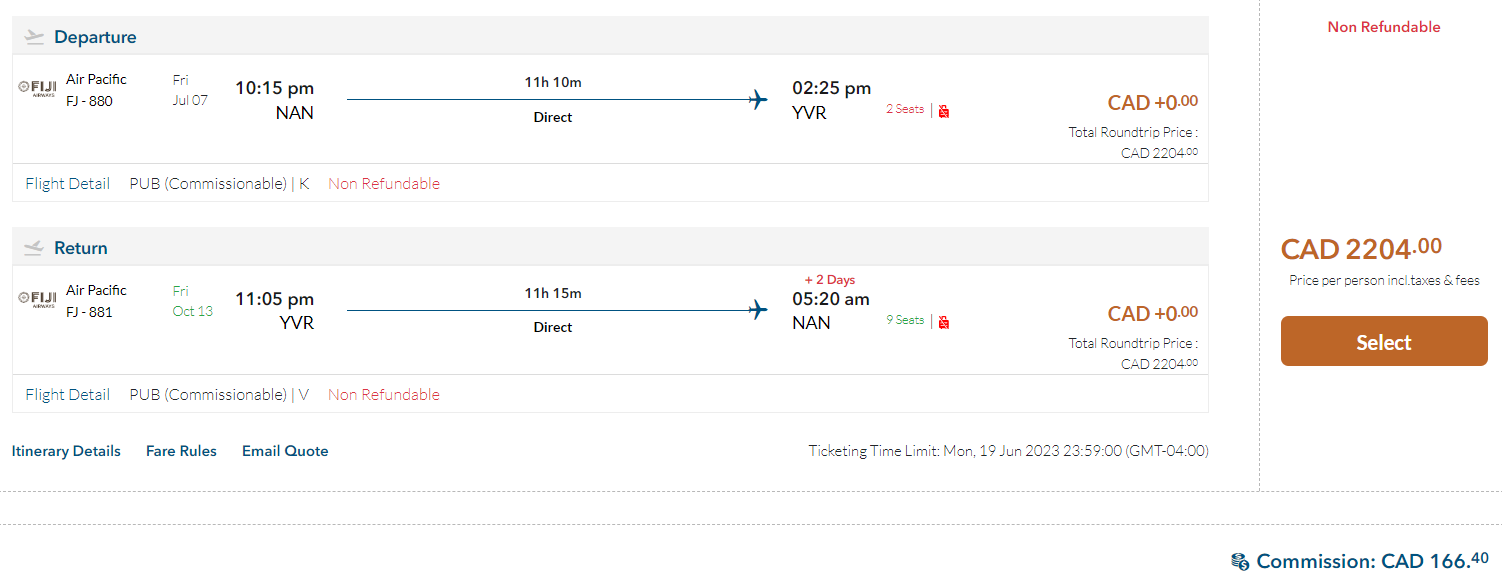Open Flight Detail for the departure flight

[x=68, y=184]
